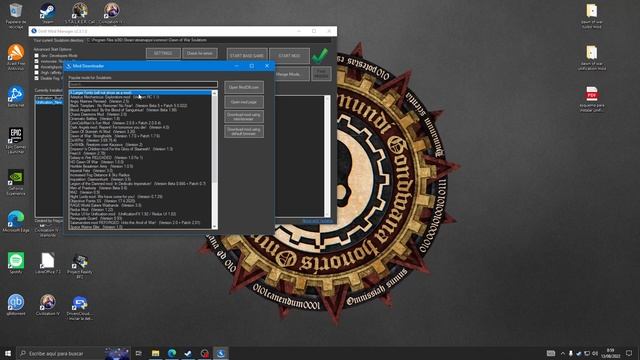Click the green checkmark status icon
Viewport: 640px width, 360px height.
pyautogui.click(x=320, y=56)
